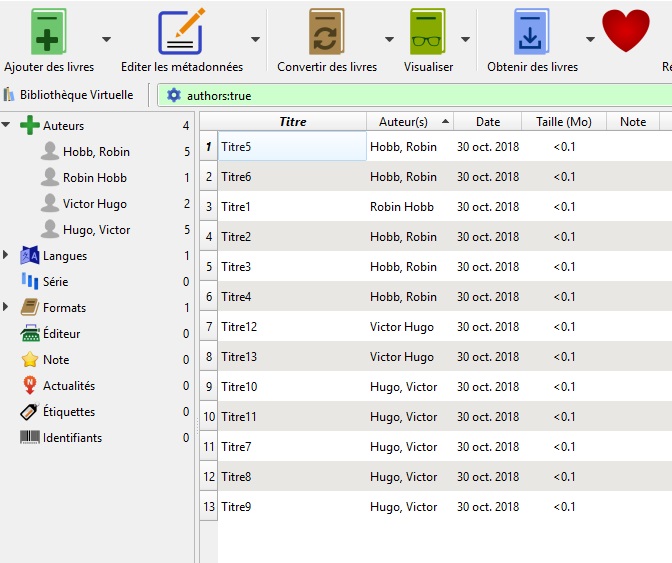672x563 pixels.
Task: Select the Titre7 book cell
Action: (292, 446)
